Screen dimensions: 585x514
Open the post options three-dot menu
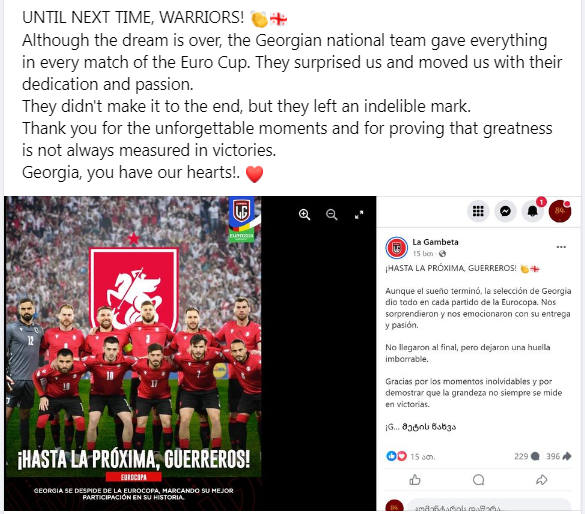click(x=561, y=247)
